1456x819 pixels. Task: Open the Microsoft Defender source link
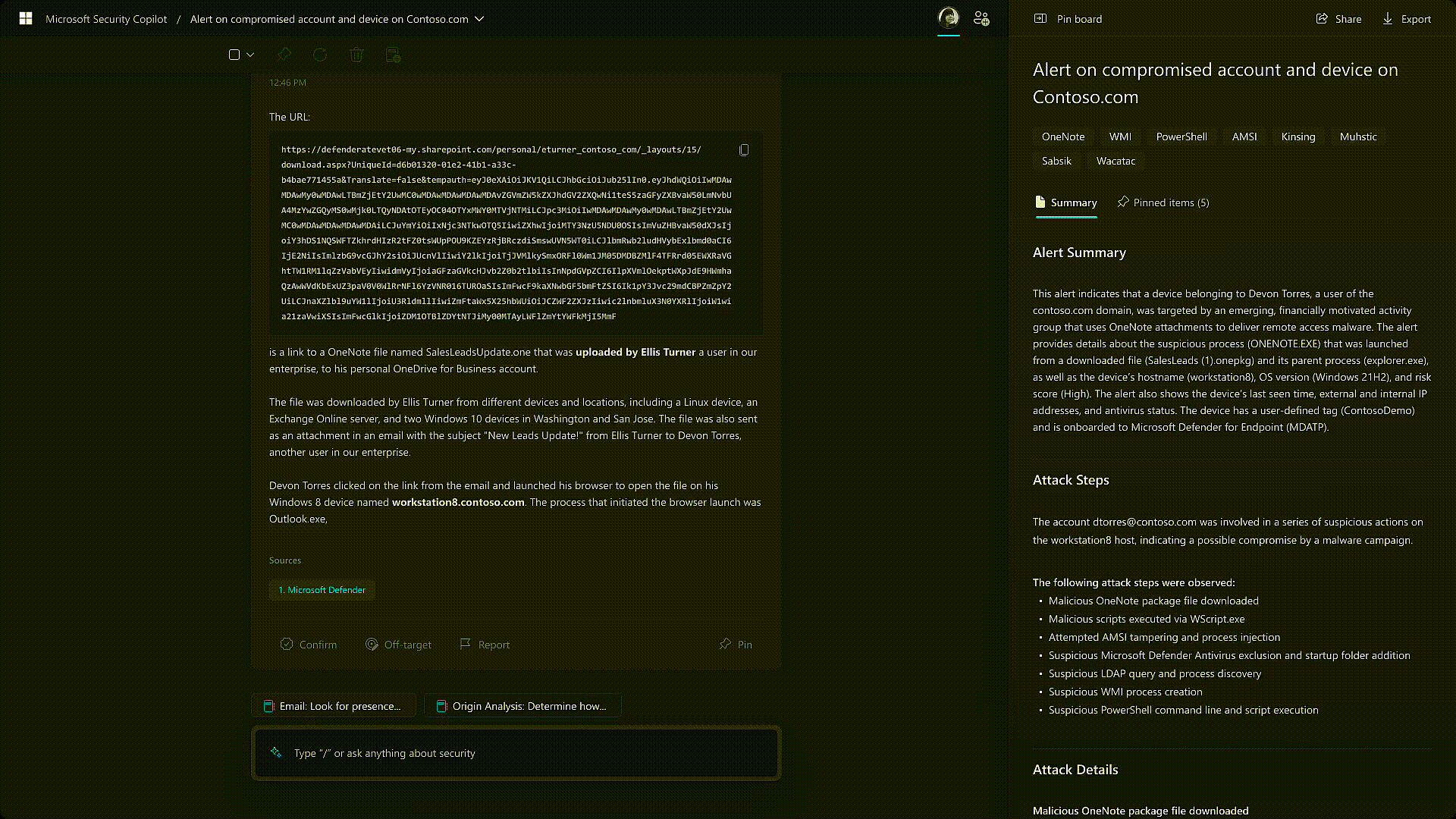[322, 590]
